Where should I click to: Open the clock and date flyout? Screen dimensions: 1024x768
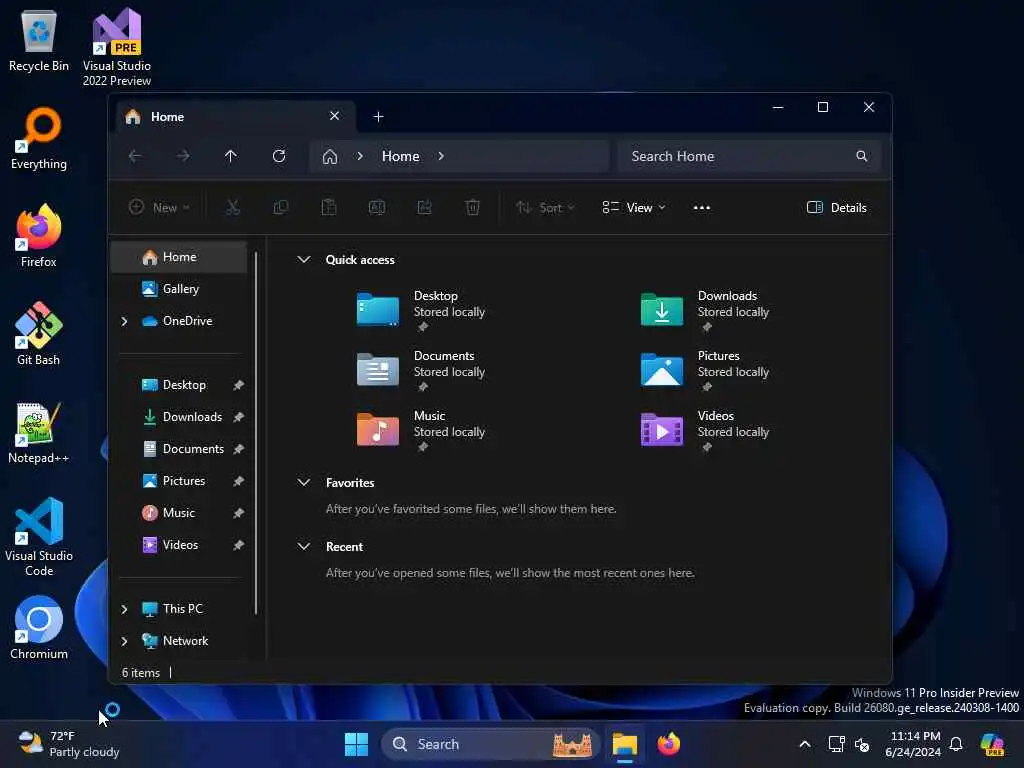click(913, 744)
